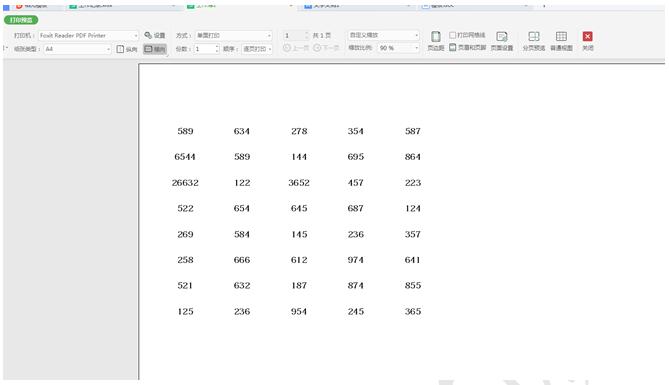Viewport: 669px width, 385px height.
Task: Select portrait orientation (纵向)
Action: tap(127, 49)
